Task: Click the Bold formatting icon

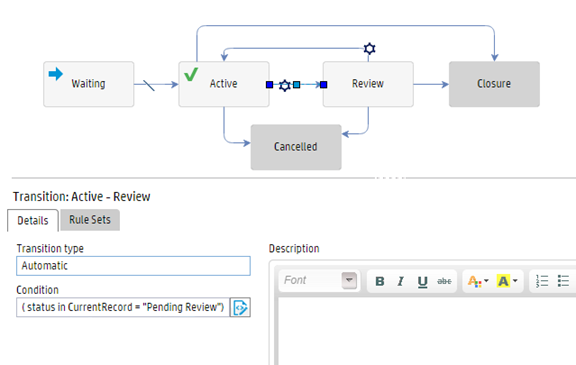Action: (x=380, y=281)
